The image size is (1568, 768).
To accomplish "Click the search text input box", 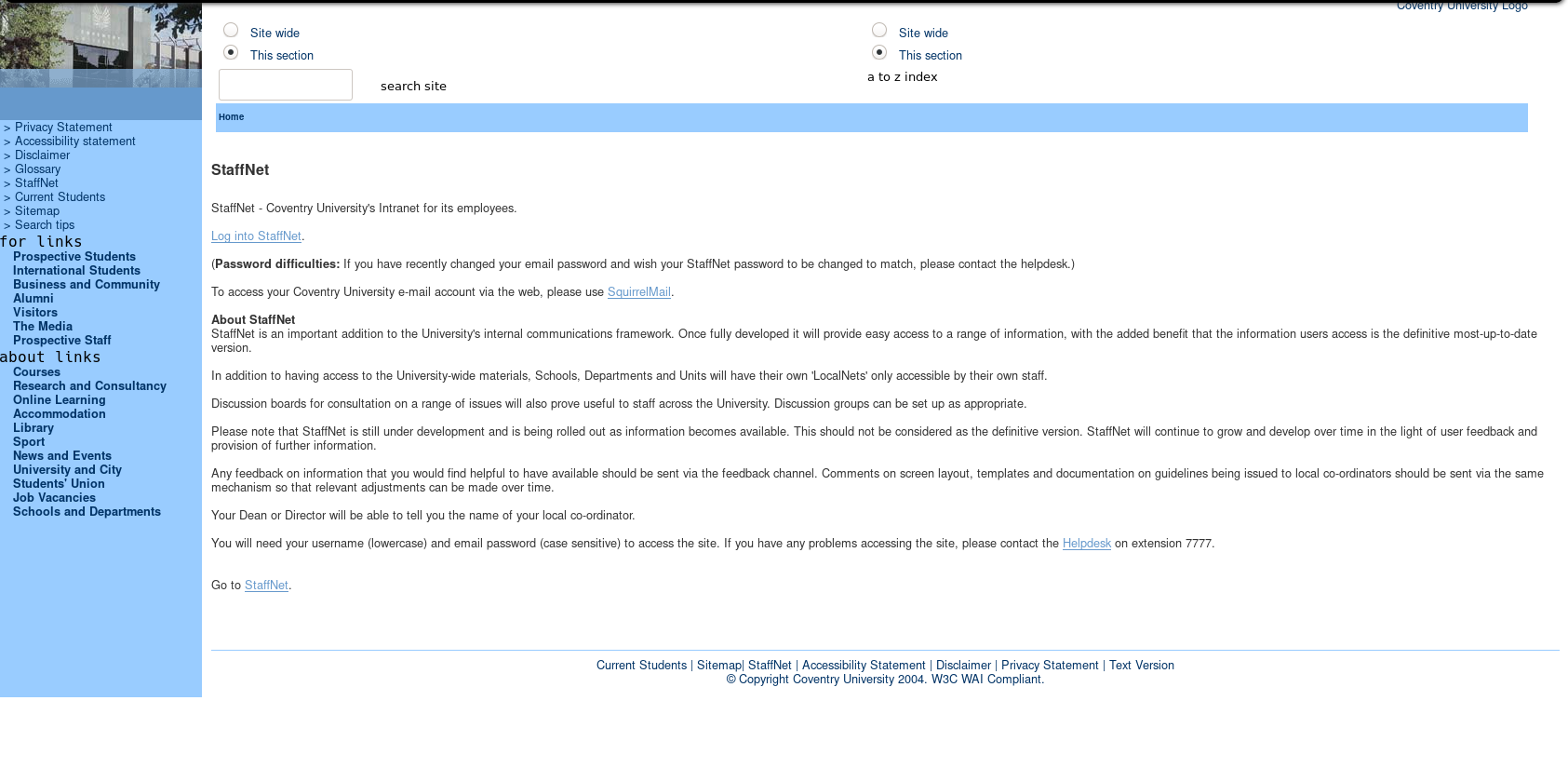I will (x=286, y=85).
